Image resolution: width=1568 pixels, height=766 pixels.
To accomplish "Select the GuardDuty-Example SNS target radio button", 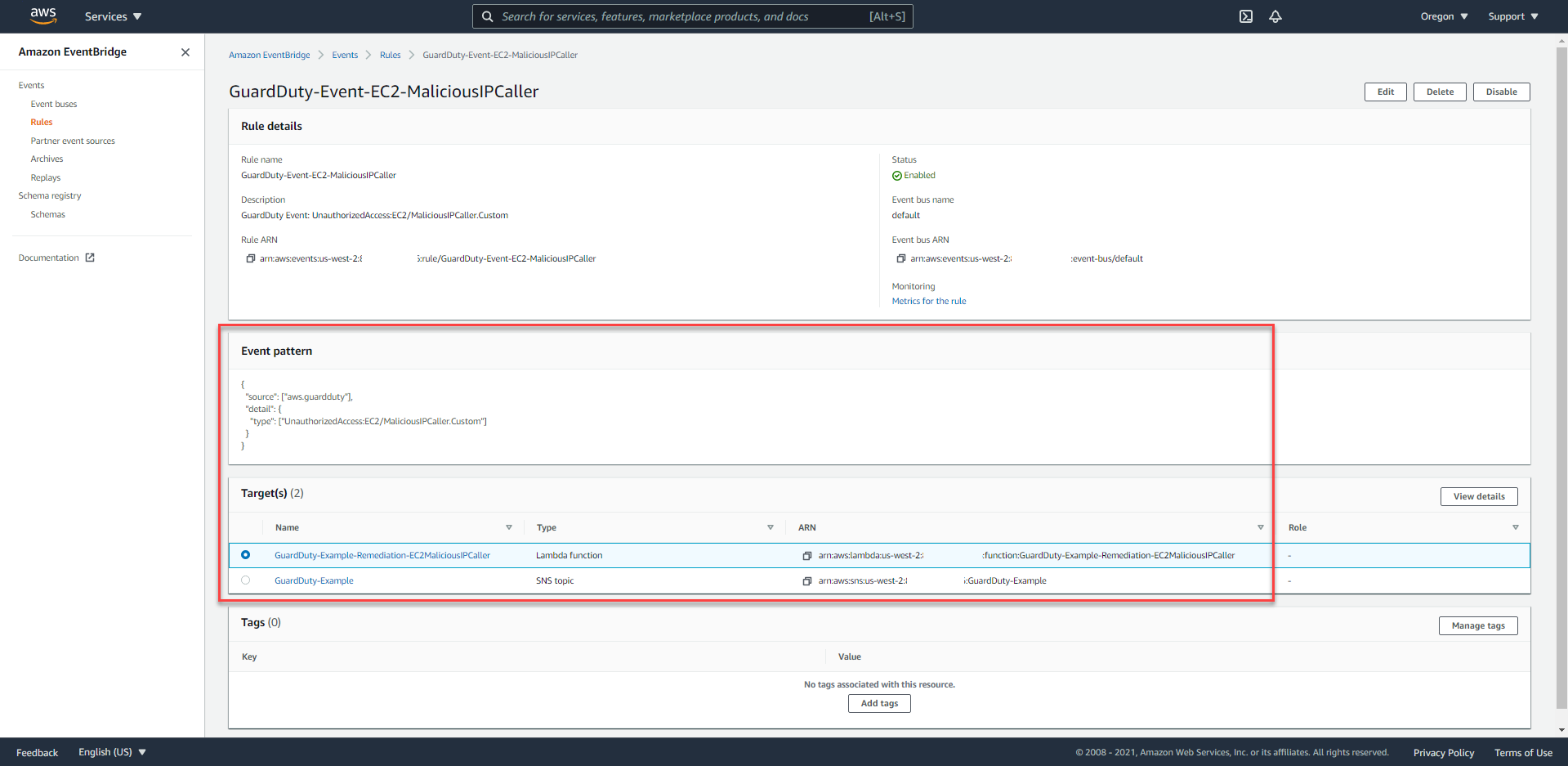I will click(245, 580).
